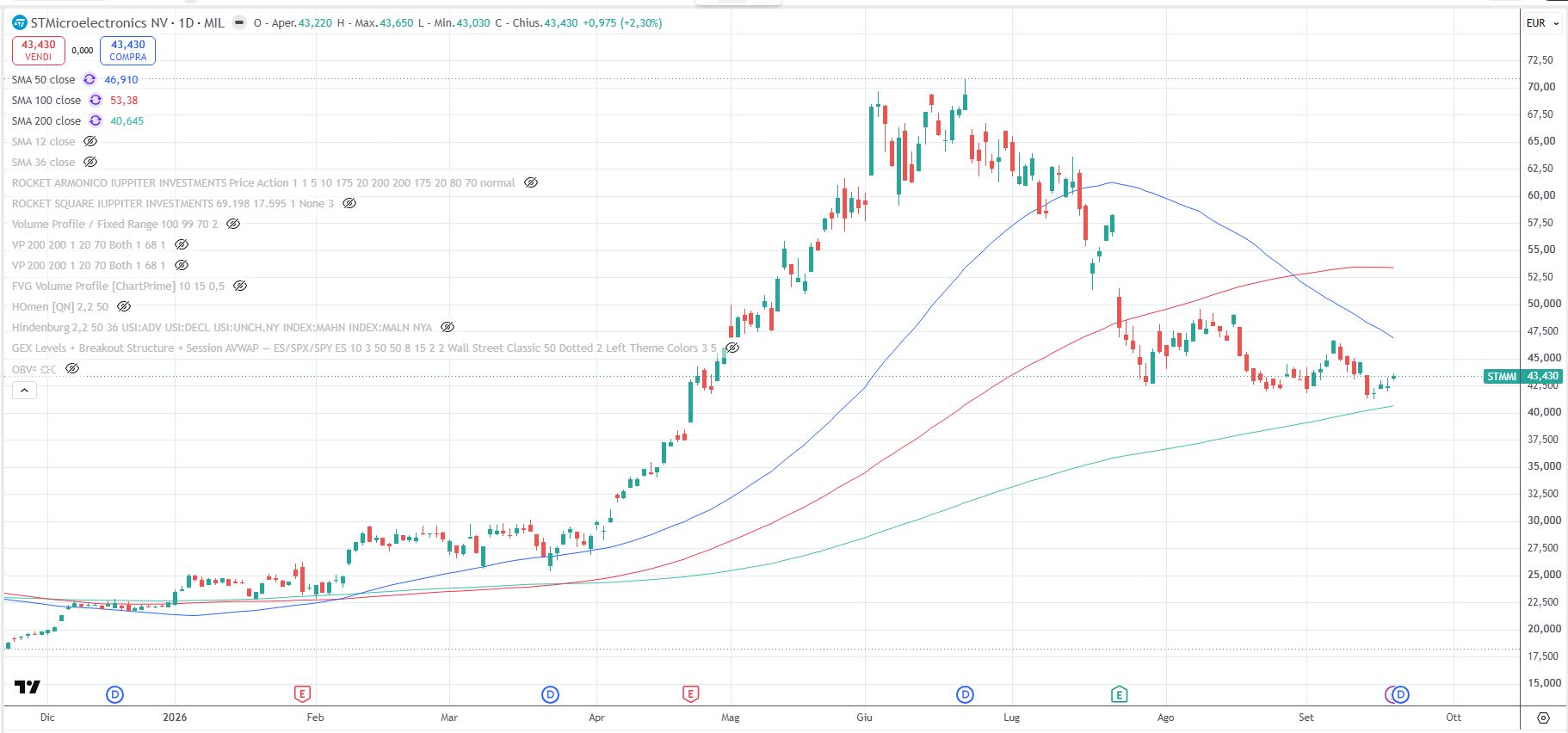Click the SMA 50 close legend label

(x=43, y=79)
